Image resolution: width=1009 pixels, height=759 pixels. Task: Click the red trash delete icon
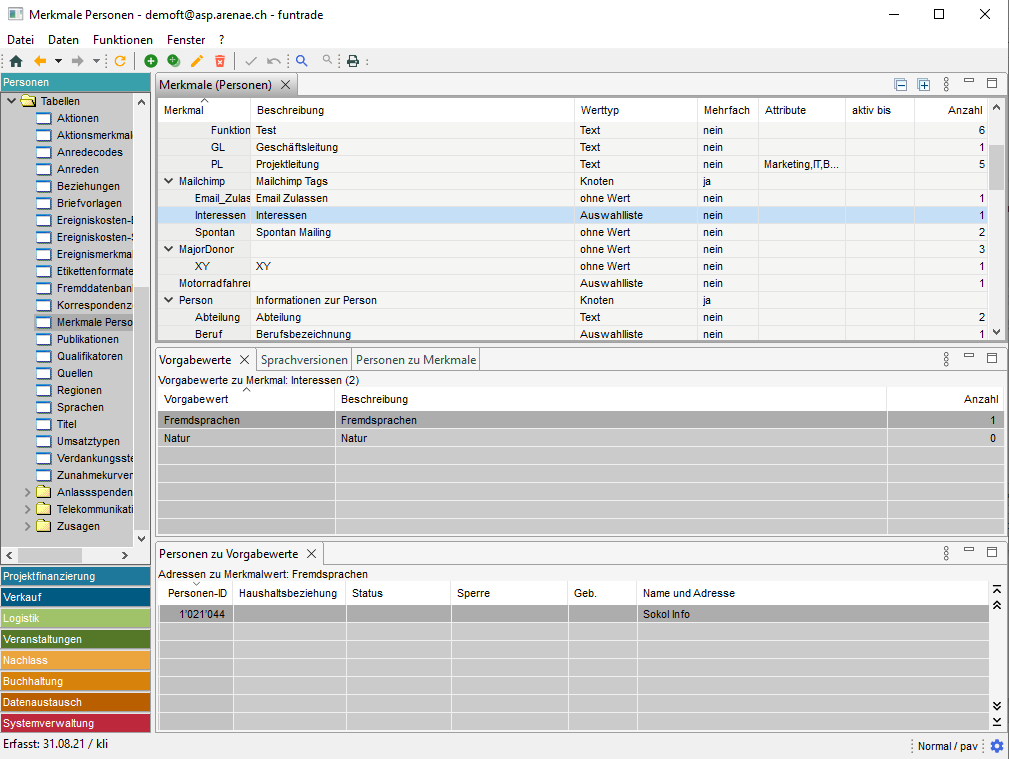220,61
